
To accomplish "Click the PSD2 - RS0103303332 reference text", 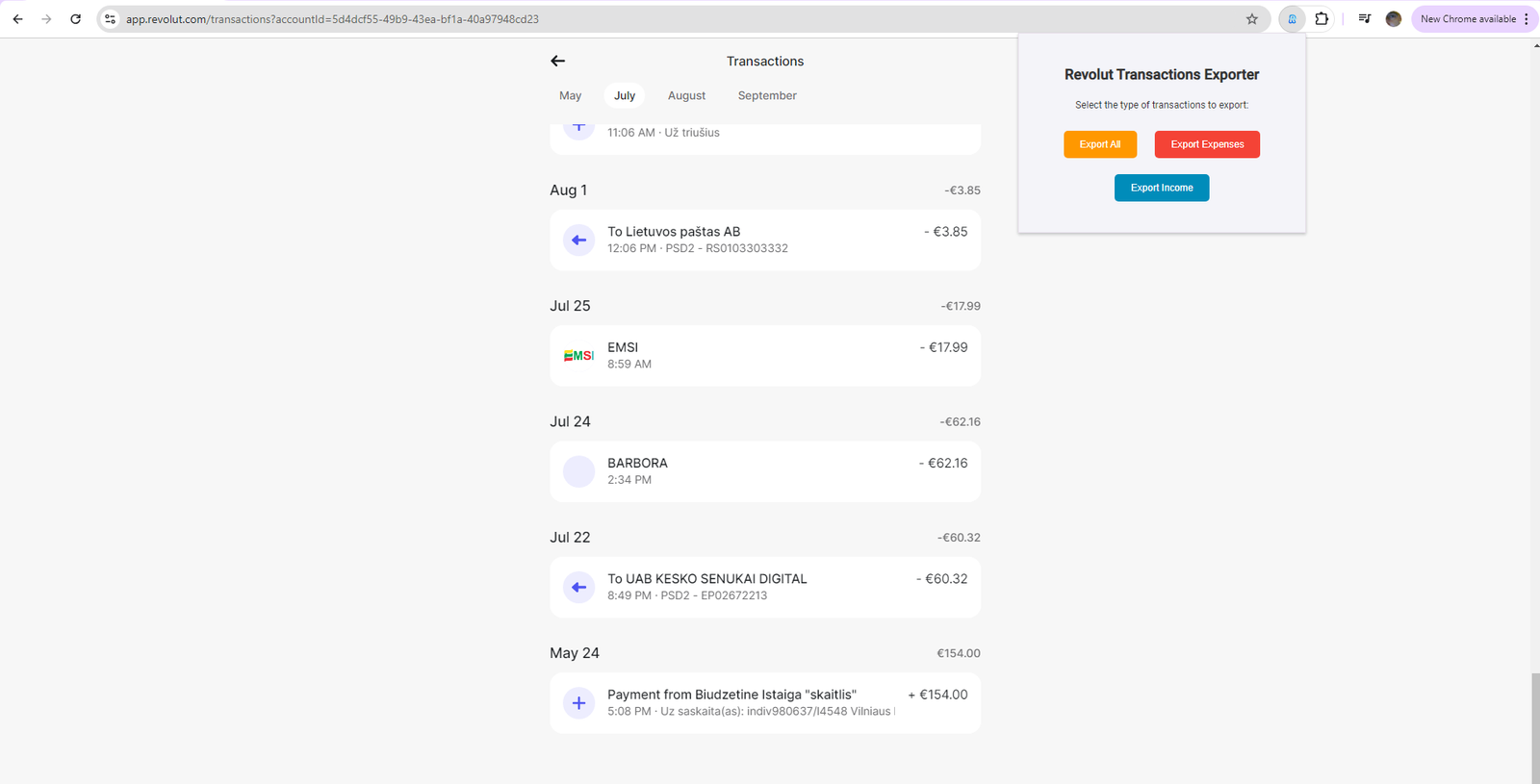I will [x=727, y=248].
